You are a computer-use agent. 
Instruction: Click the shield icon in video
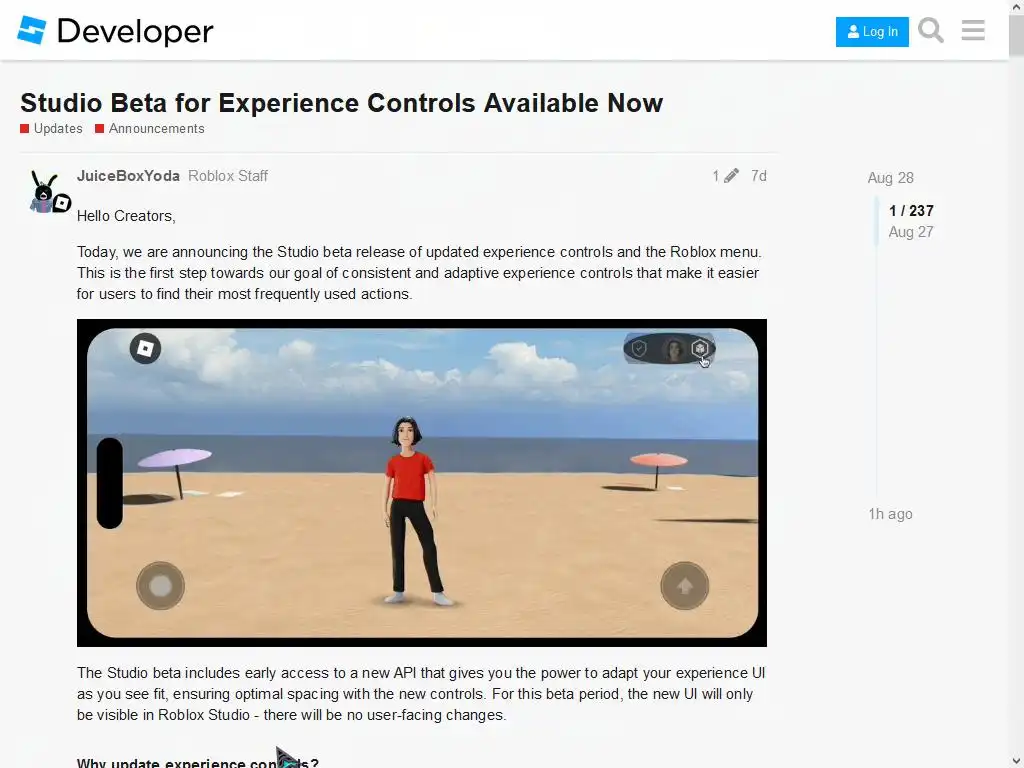(639, 349)
